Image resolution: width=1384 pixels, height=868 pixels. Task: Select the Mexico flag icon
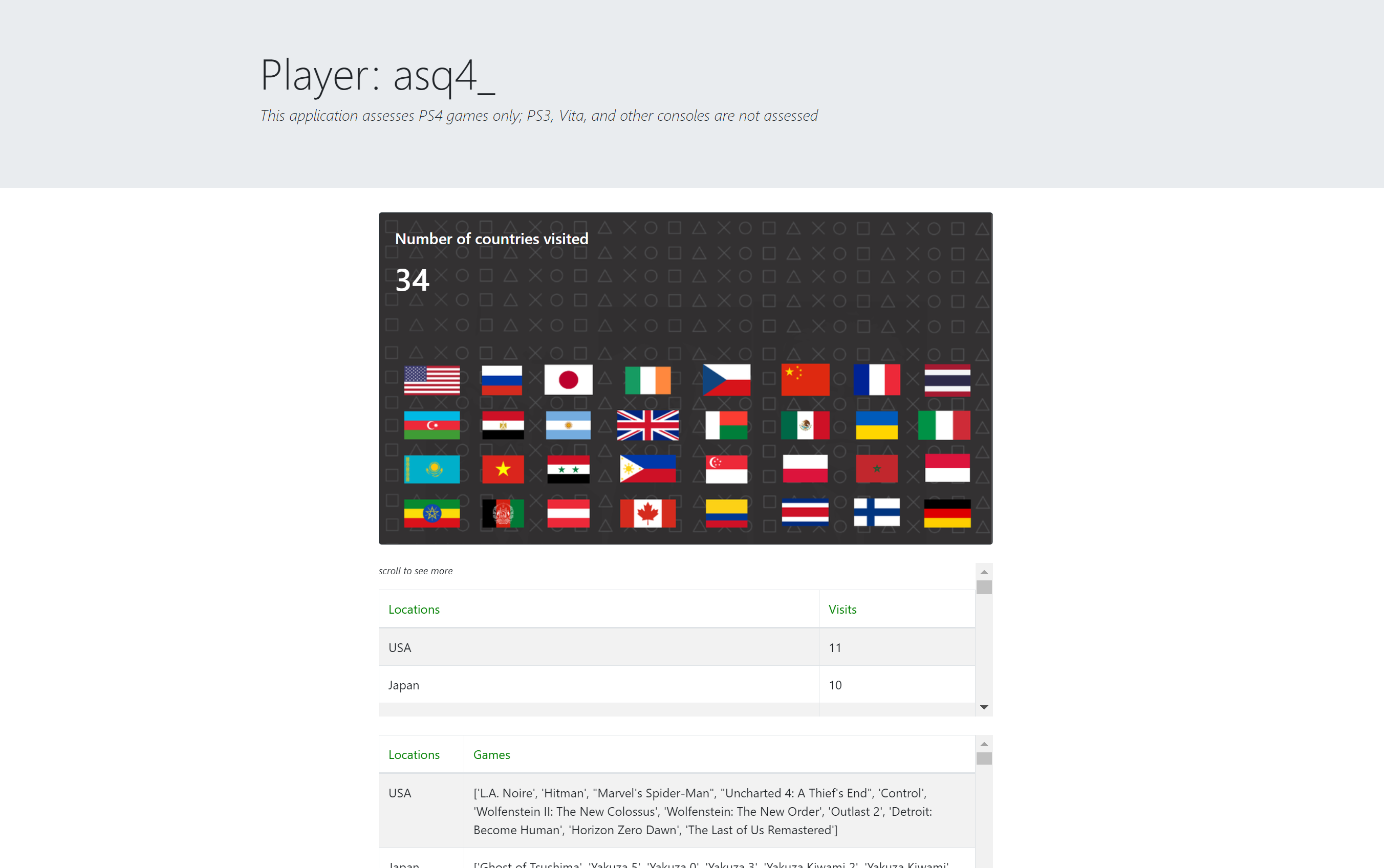coord(805,425)
